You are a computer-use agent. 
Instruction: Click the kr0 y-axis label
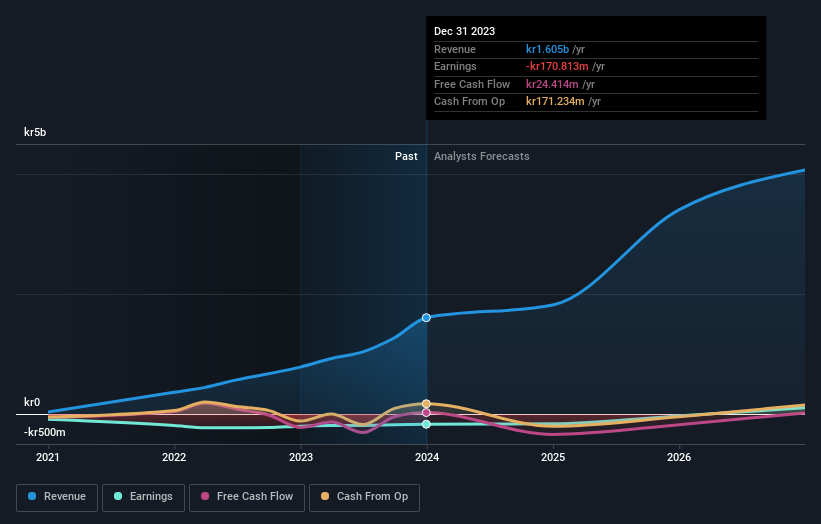pos(32,402)
